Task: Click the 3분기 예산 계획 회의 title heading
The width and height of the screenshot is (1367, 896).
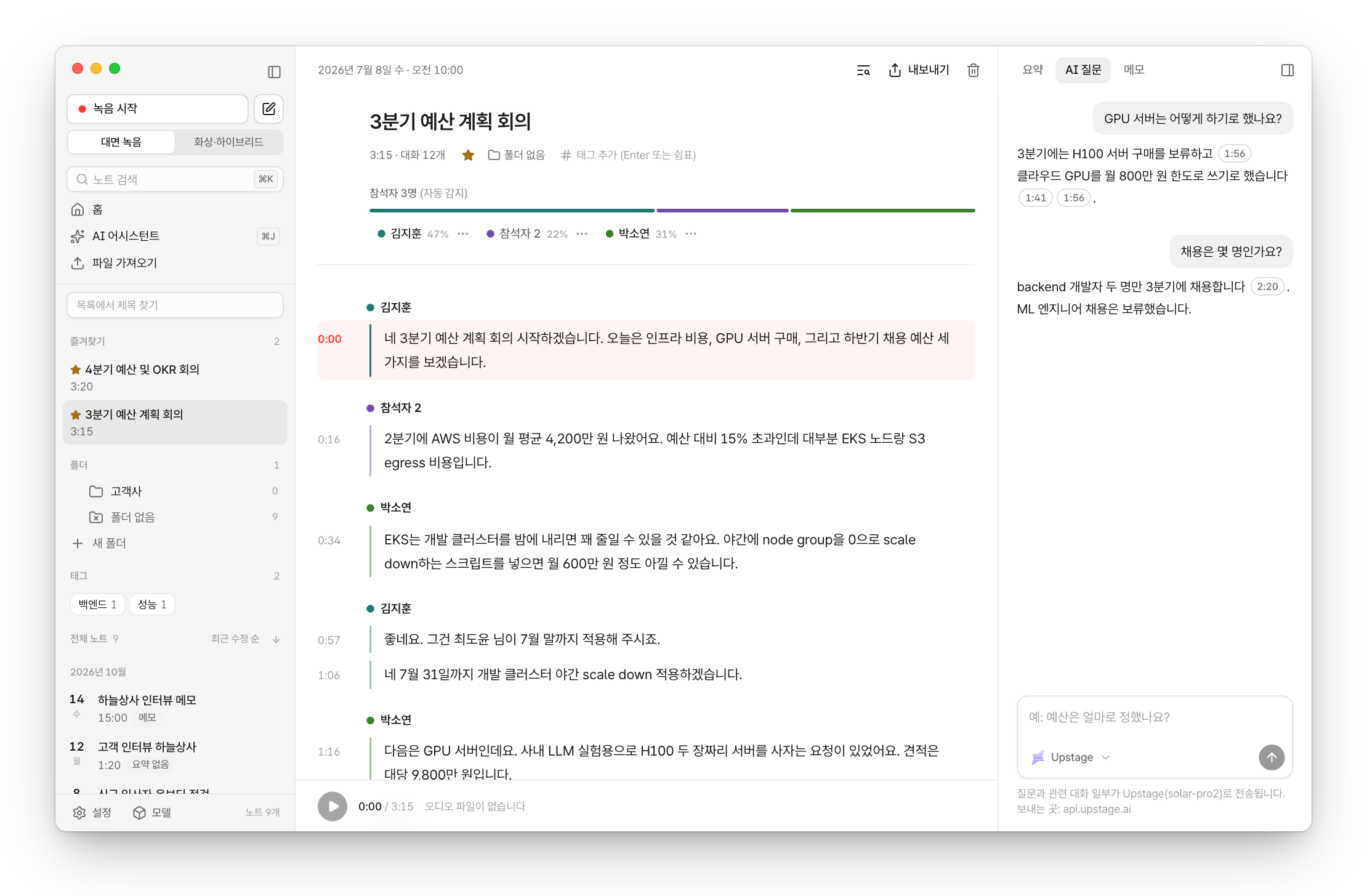Action: pyautogui.click(x=450, y=122)
